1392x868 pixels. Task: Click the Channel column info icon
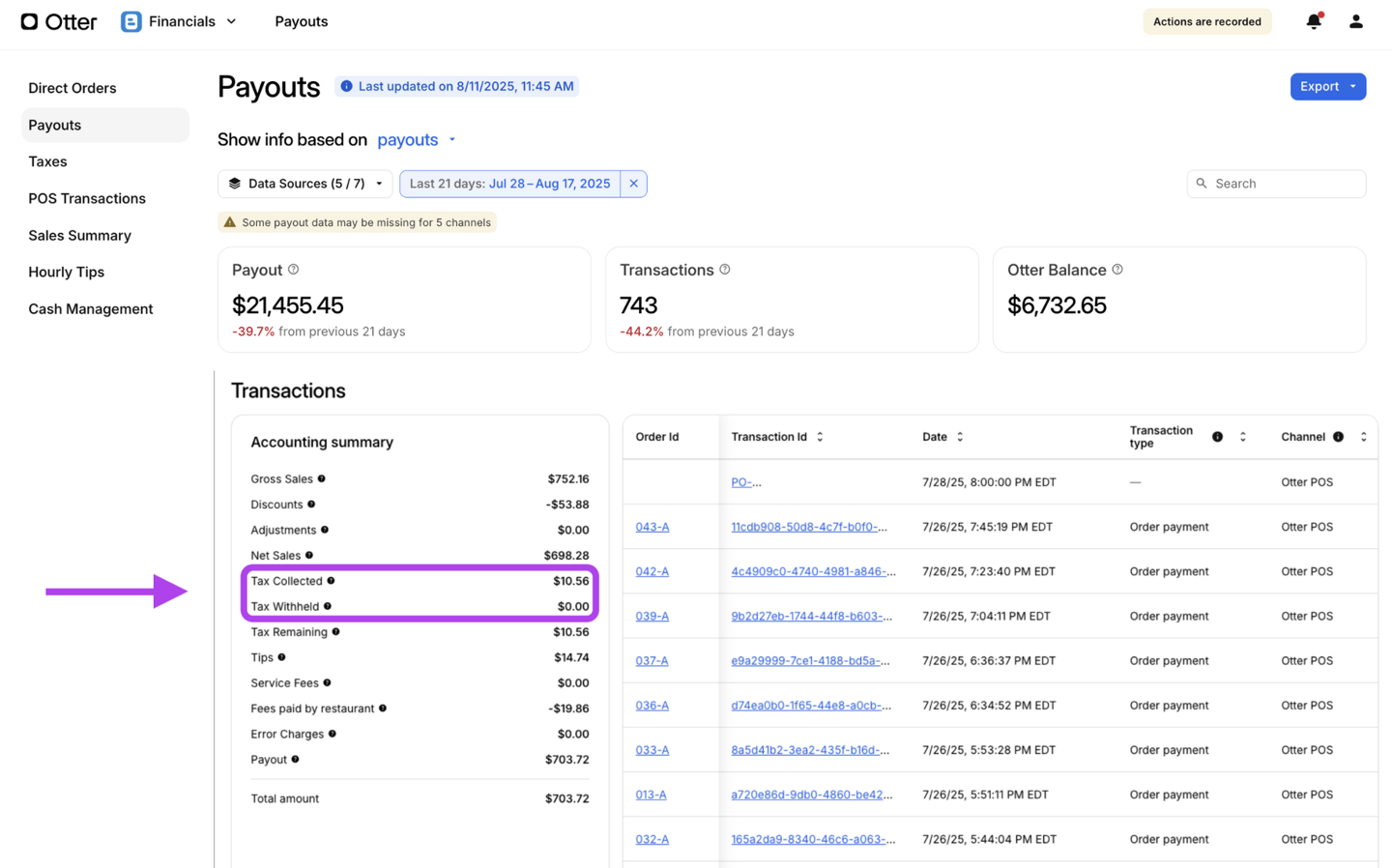pyautogui.click(x=1338, y=437)
